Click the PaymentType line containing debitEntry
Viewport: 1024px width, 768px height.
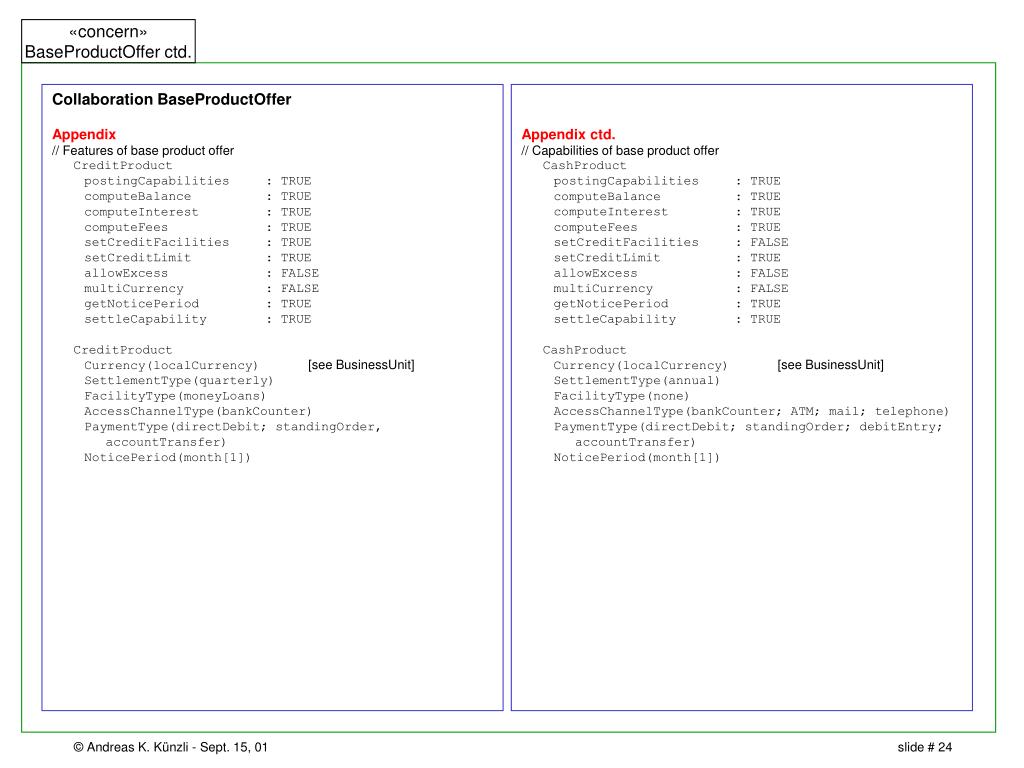coord(748,427)
